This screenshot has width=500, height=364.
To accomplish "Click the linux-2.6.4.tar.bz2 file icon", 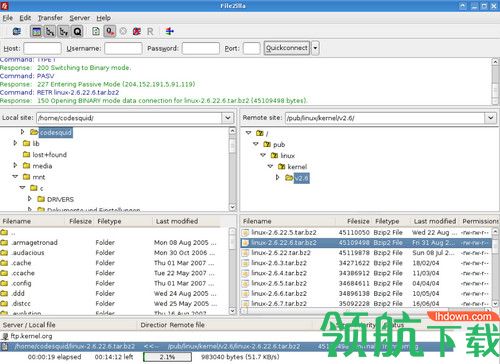I will click(x=246, y=273).
